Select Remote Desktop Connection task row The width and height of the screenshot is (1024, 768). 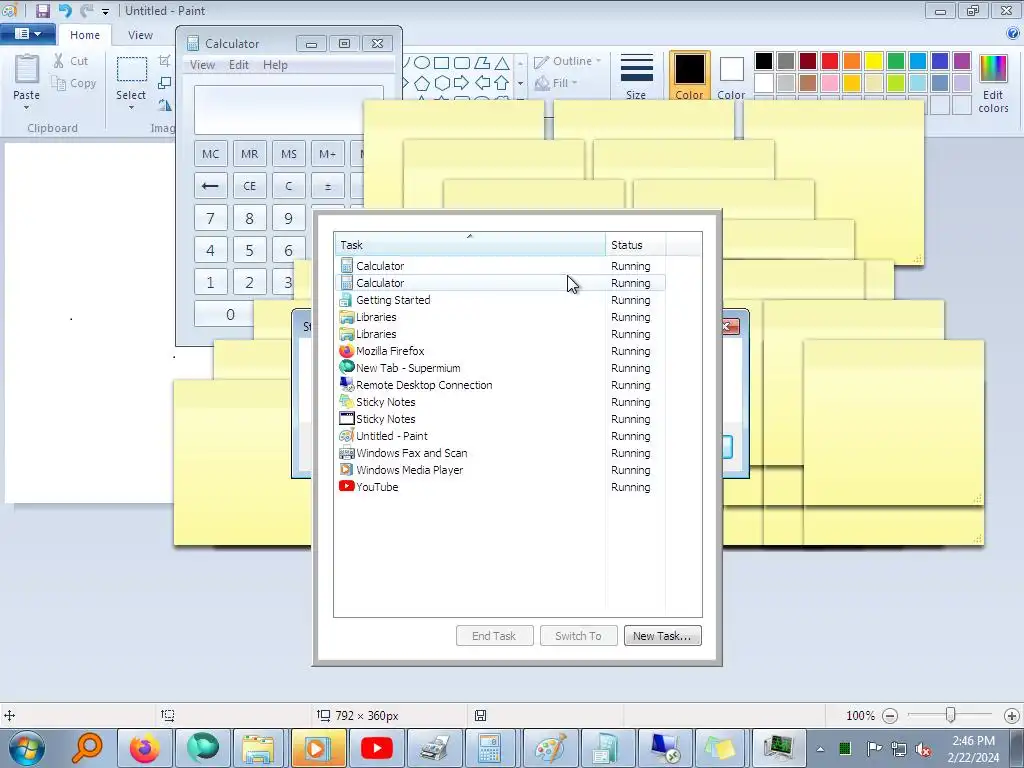[500, 385]
